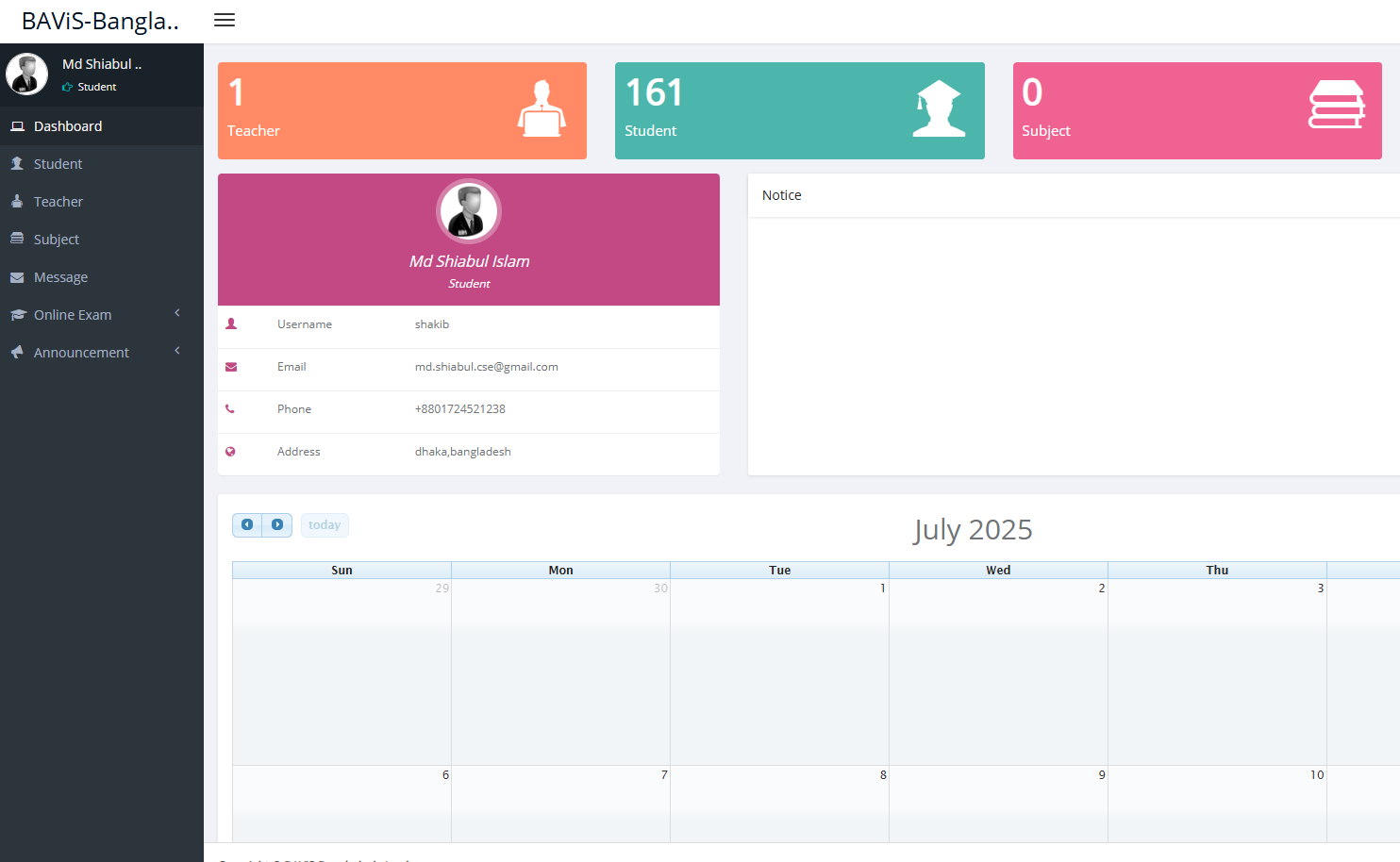1400x862 pixels.
Task: Expand the Announcement submenu chevron
Action: tap(176, 351)
